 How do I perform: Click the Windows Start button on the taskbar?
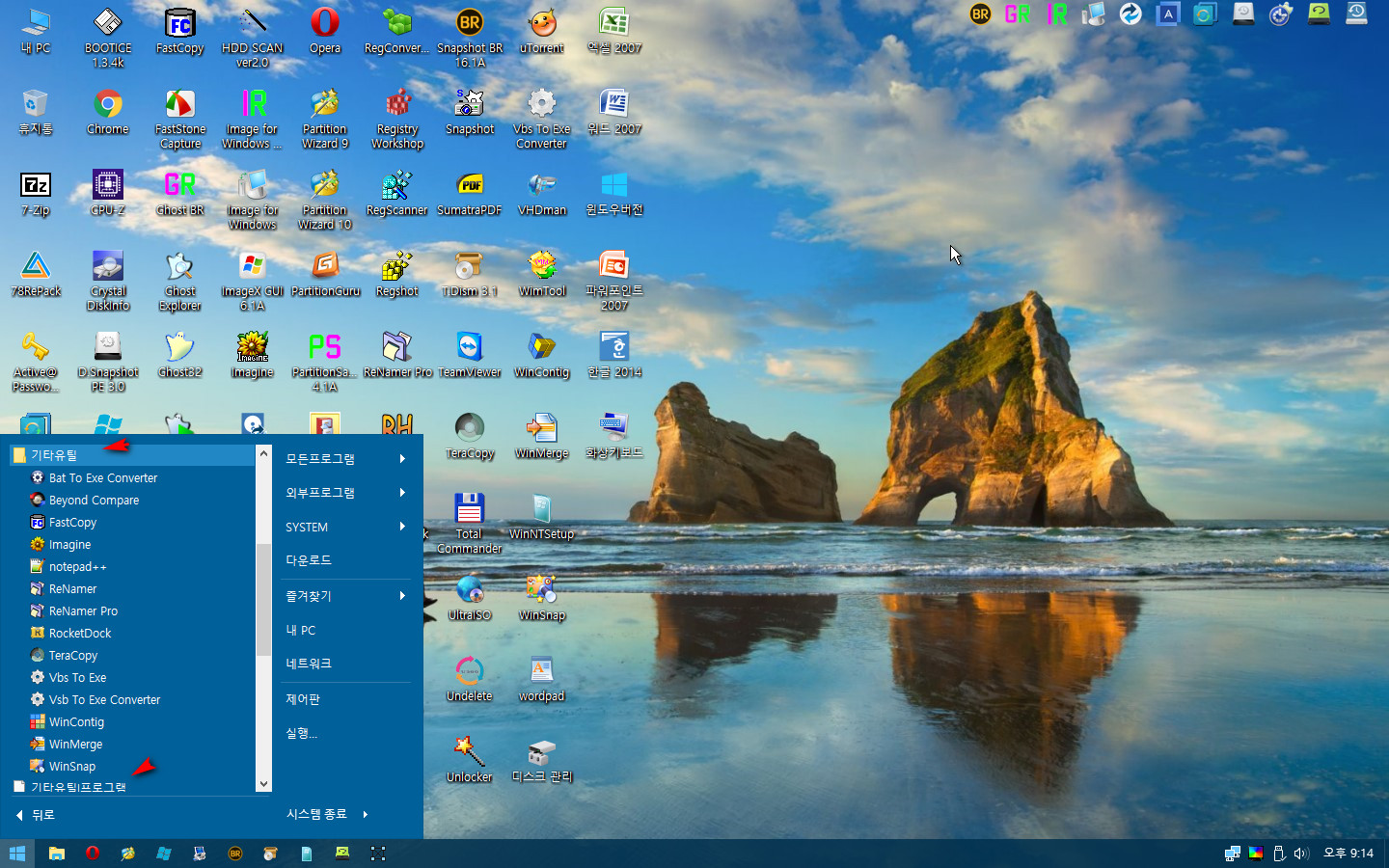coord(17,854)
